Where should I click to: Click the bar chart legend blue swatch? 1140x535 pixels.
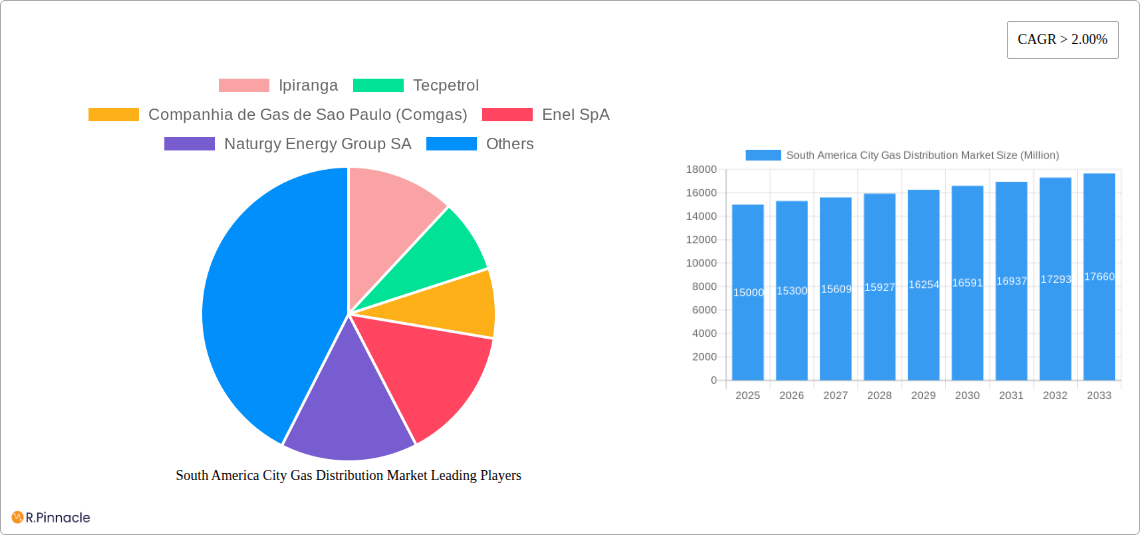763,155
